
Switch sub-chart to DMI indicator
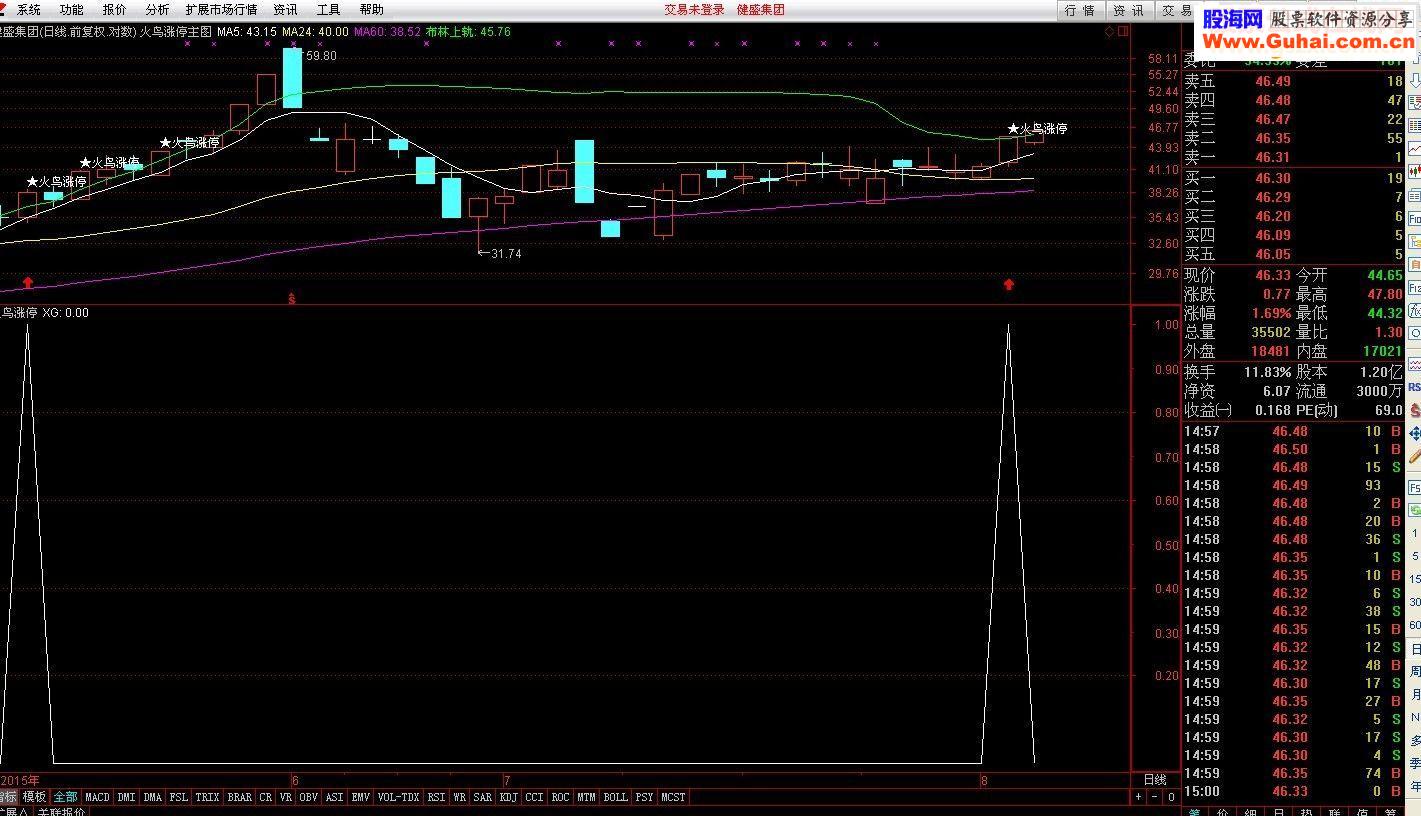[126, 797]
